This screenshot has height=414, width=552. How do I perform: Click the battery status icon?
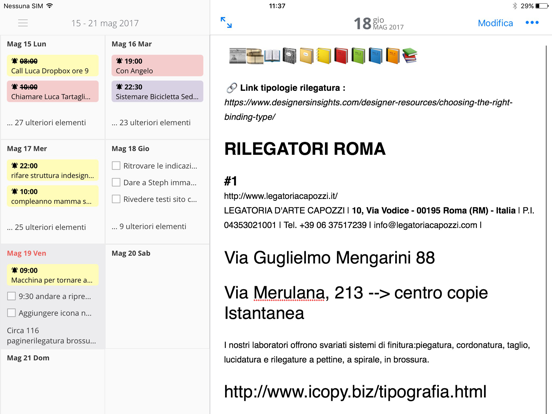coord(542,6)
